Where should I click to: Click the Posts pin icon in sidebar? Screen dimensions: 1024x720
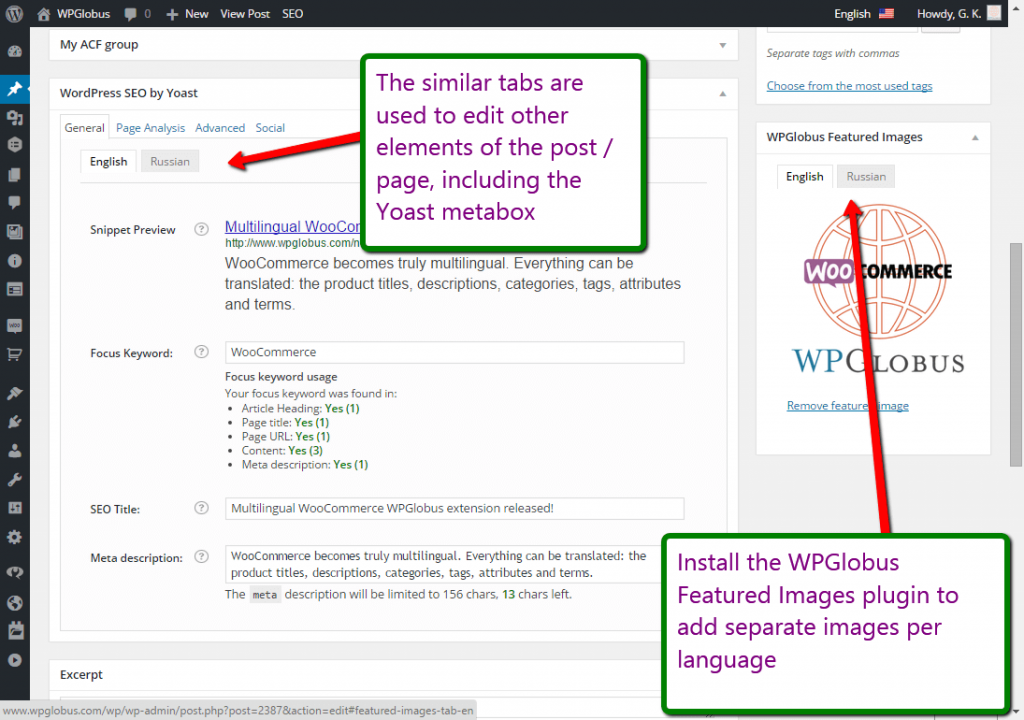point(14,89)
